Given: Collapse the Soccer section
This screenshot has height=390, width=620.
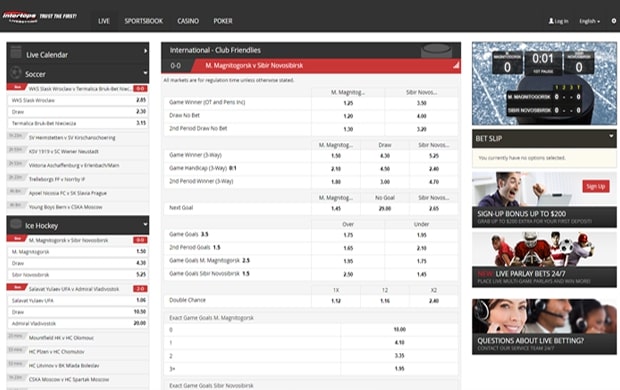Looking at the screenshot, I should pos(145,73).
